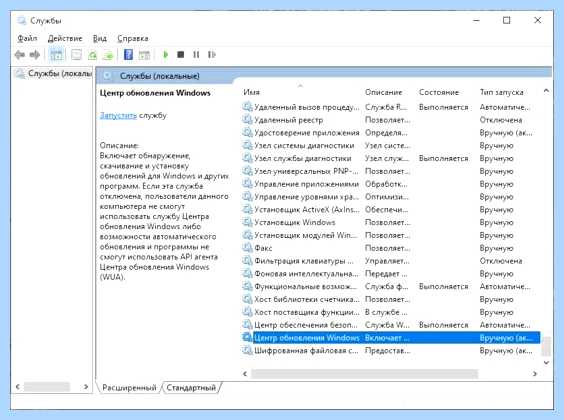Click gear icon of Хост библиотеки счетчика
This screenshot has height=420, width=564.
247,299
